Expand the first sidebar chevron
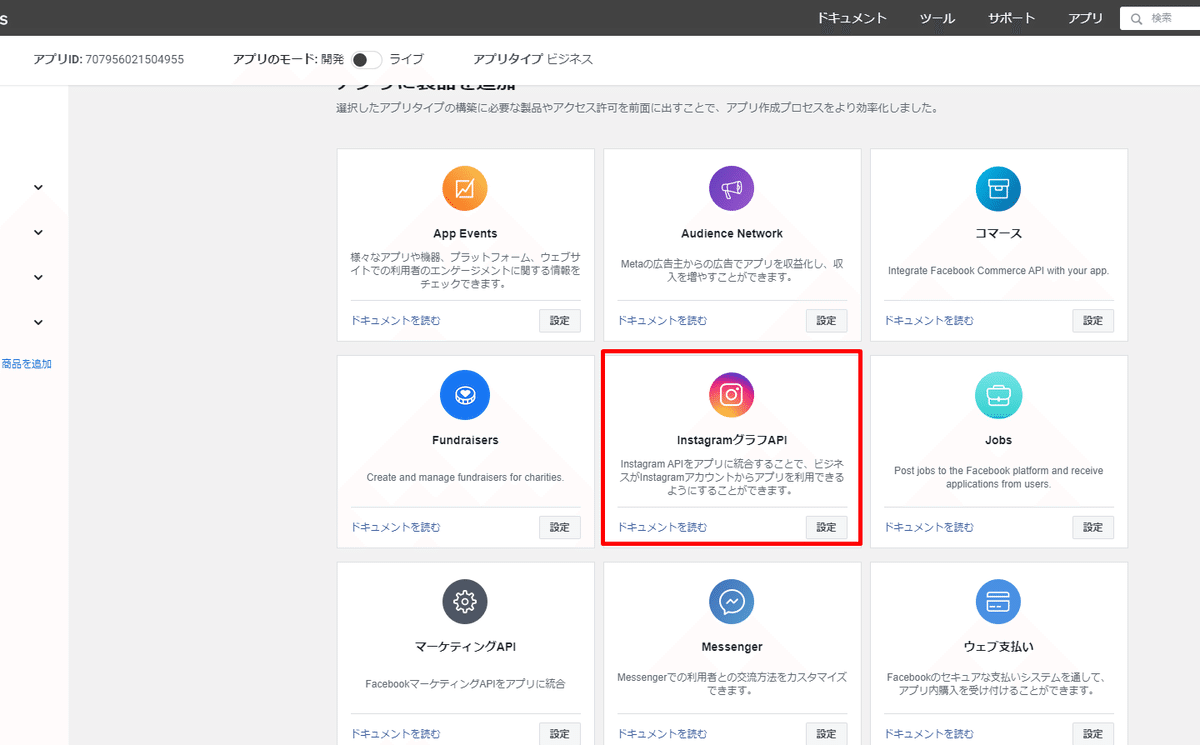Screen dimensions: 1200x745 click(38, 187)
